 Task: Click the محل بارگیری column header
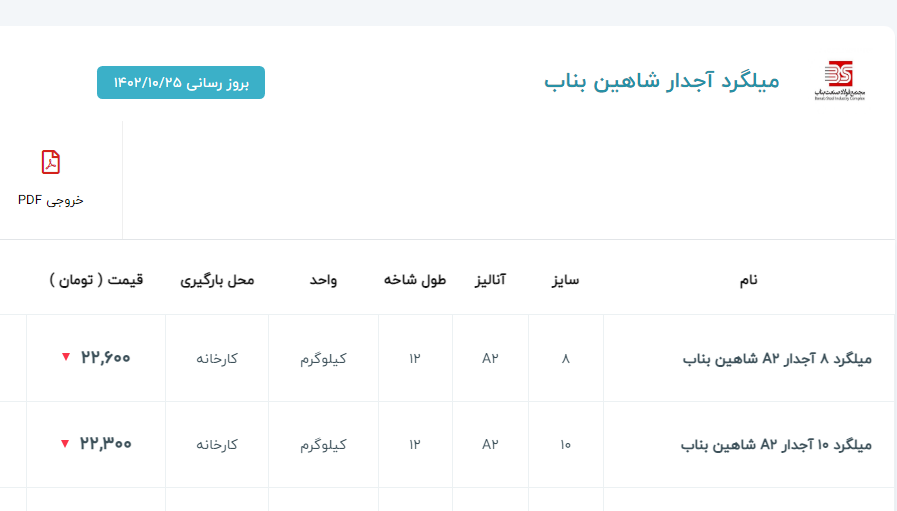tap(217, 280)
